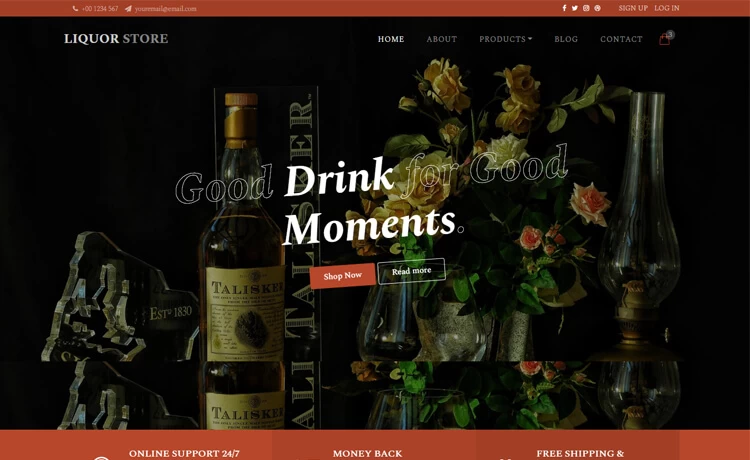This screenshot has width=750, height=460.
Task: Open the shopping bag cart icon
Action: pos(664,40)
